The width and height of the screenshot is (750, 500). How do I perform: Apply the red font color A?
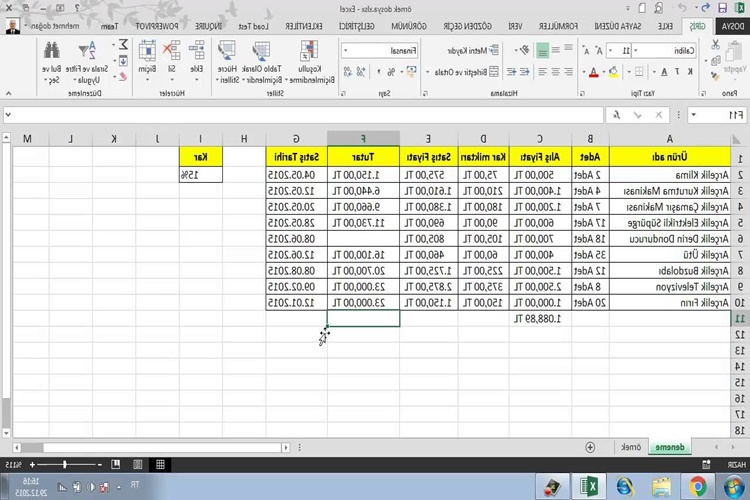[594, 72]
